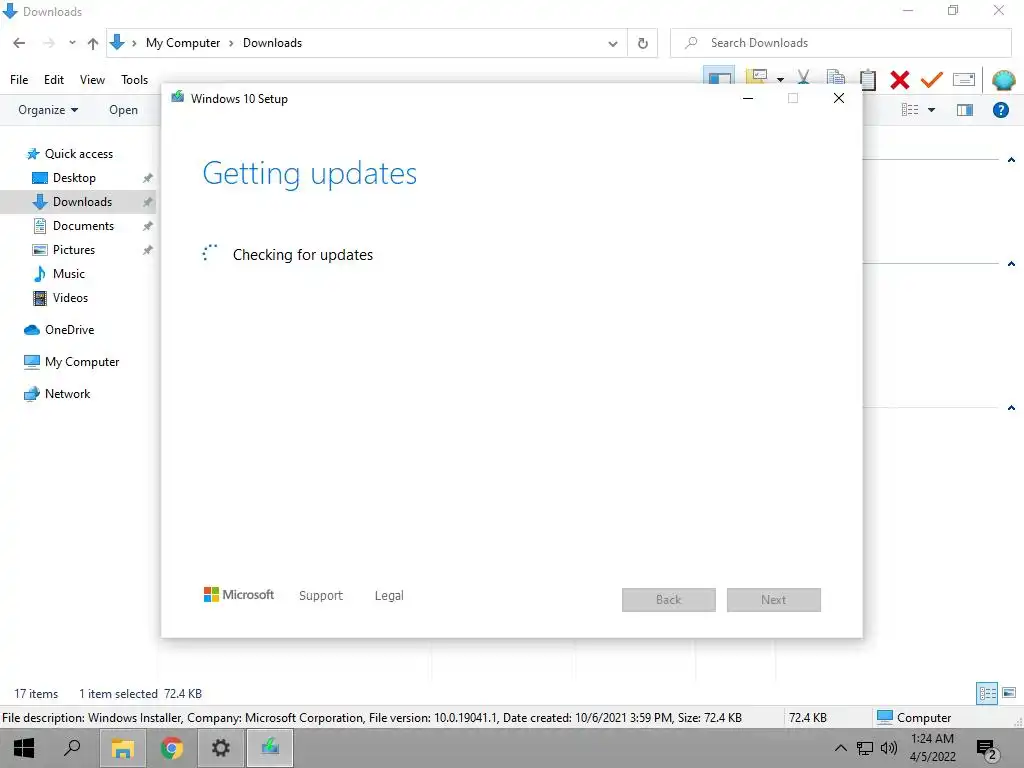This screenshot has width=1024, height=768.
Task: Go back with the Explorer back arrow
Action: (x=19, y=43)
